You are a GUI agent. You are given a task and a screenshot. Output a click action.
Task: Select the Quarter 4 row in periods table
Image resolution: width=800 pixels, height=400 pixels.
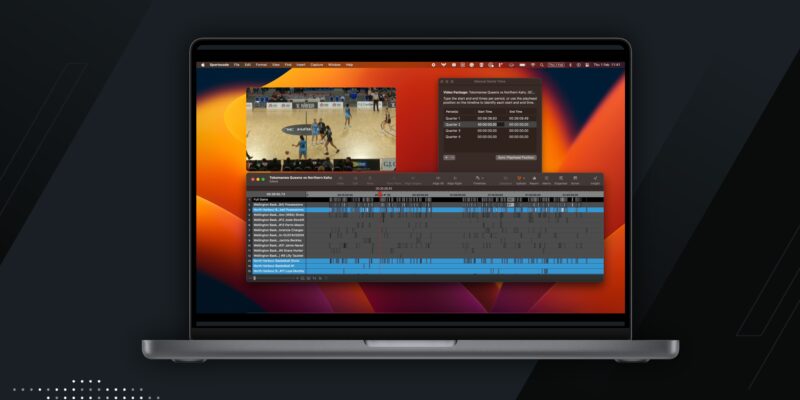(489, 137)
